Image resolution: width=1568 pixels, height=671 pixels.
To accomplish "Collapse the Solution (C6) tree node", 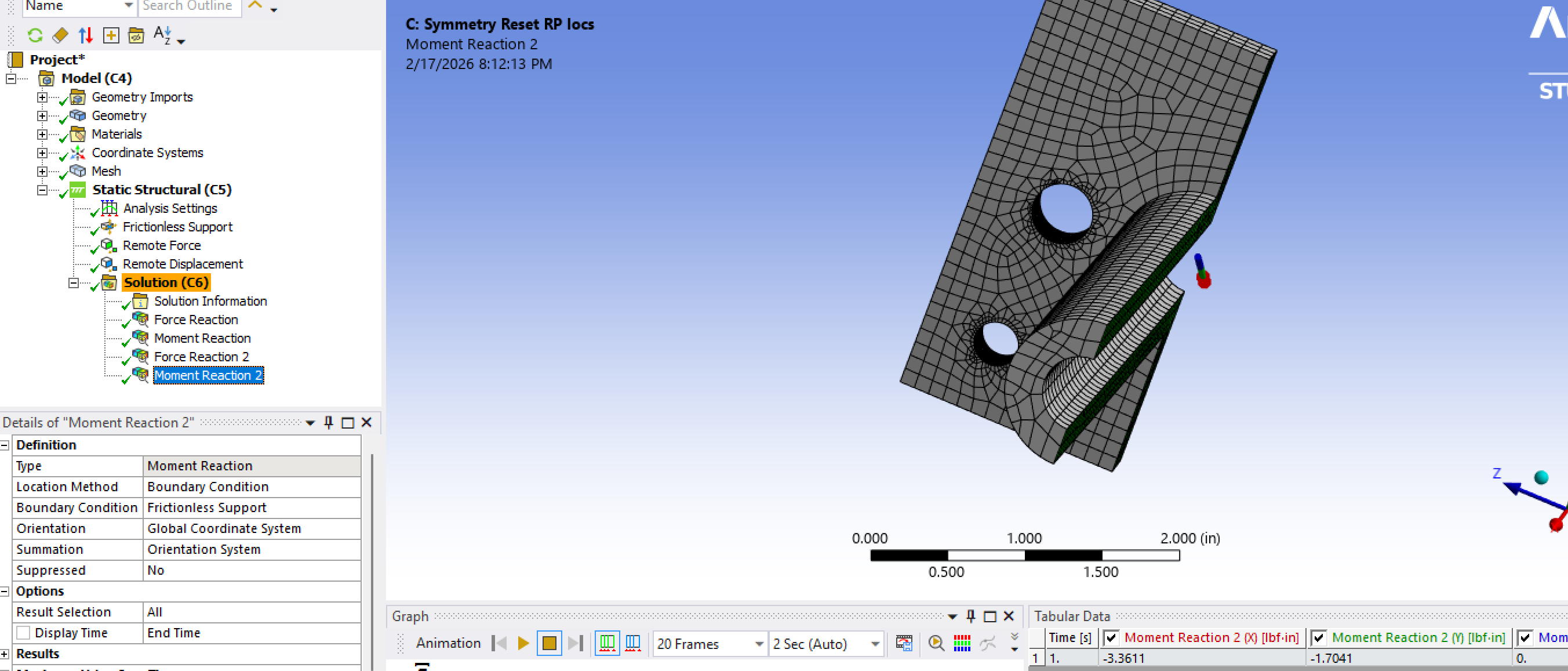I will [74, 282].
